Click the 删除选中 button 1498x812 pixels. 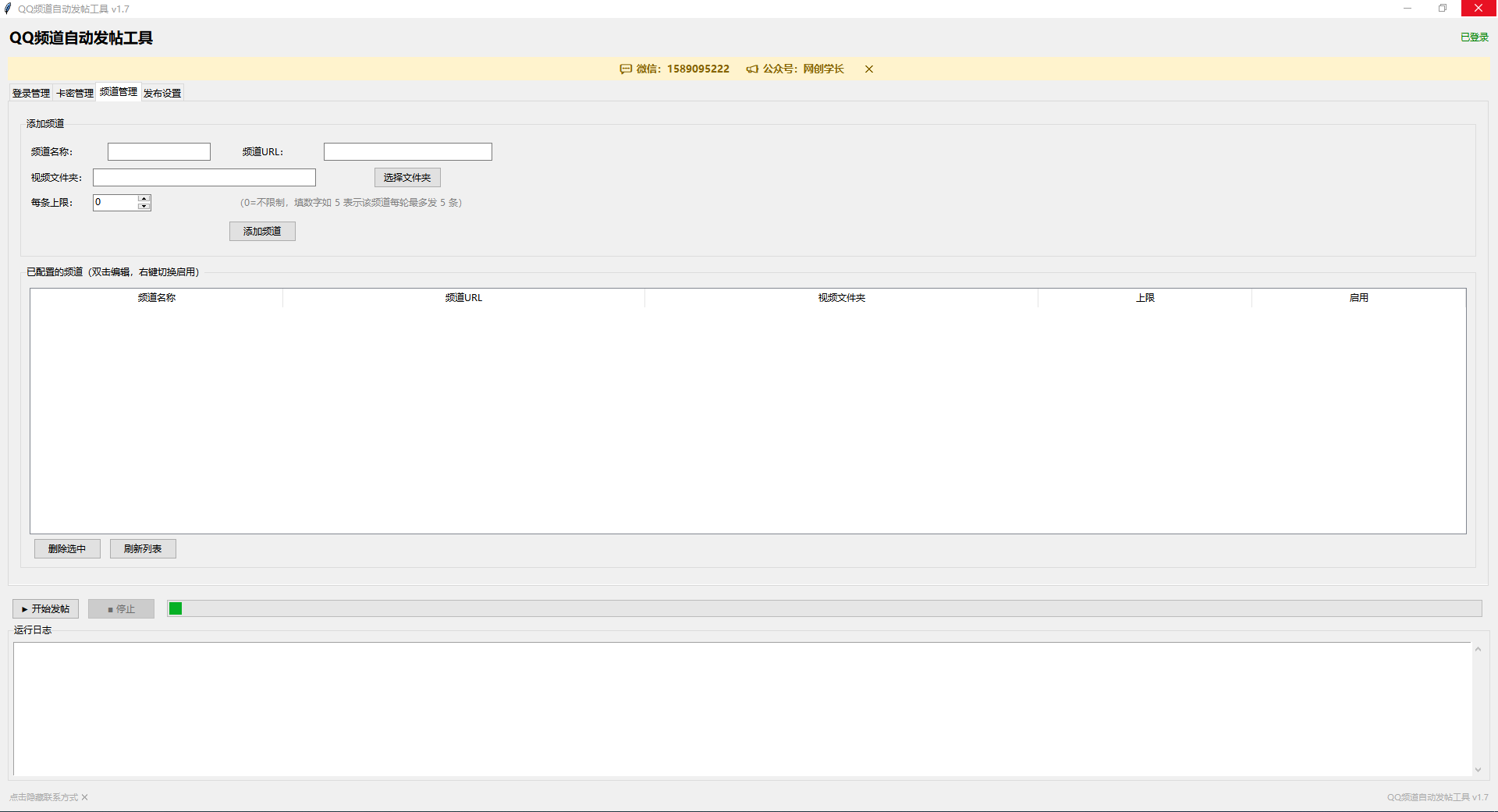(x=67, y=548)
